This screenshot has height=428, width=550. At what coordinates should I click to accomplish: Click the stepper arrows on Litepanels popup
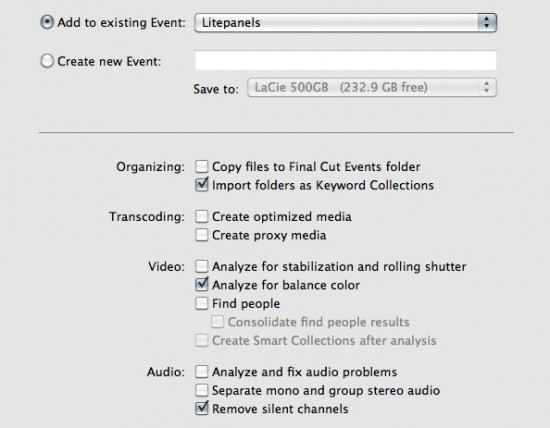(487, 23)
